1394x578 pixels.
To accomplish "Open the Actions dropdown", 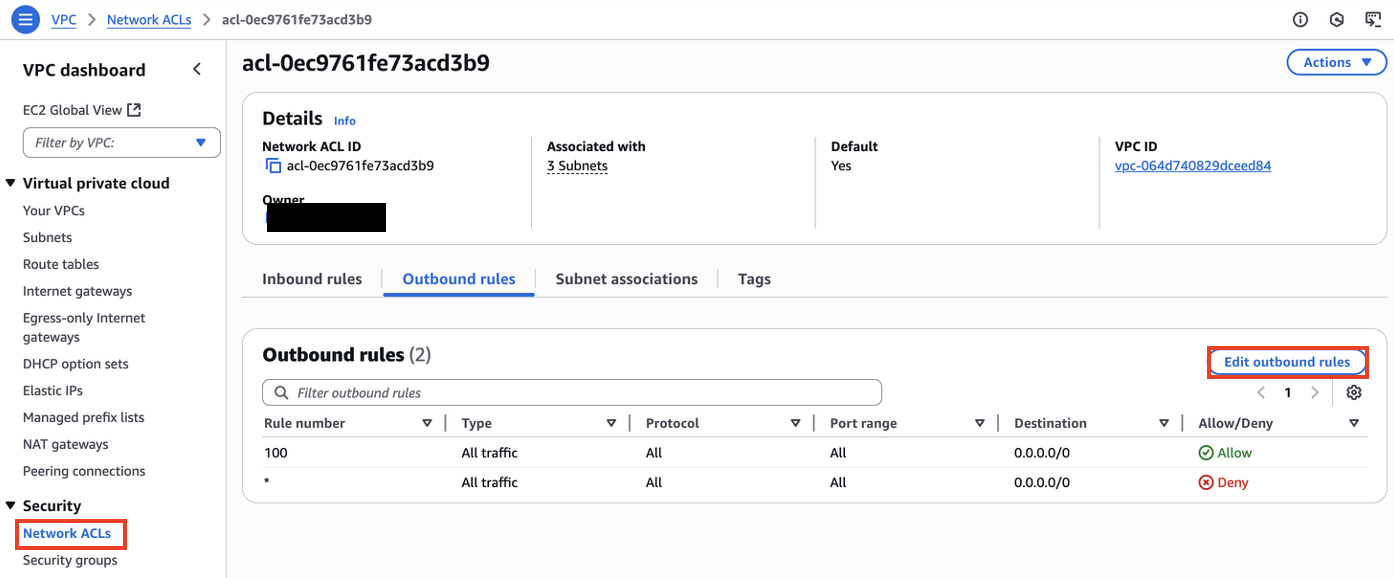I will 1336,62.
